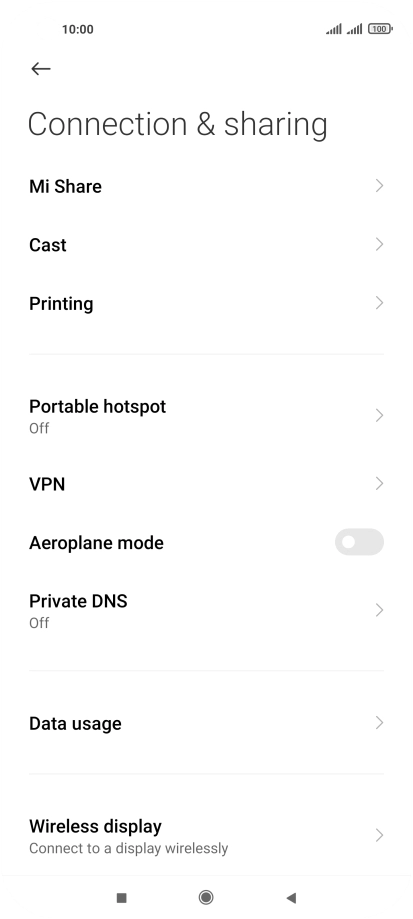Open chevron next to Printing

tap(379, 303)
